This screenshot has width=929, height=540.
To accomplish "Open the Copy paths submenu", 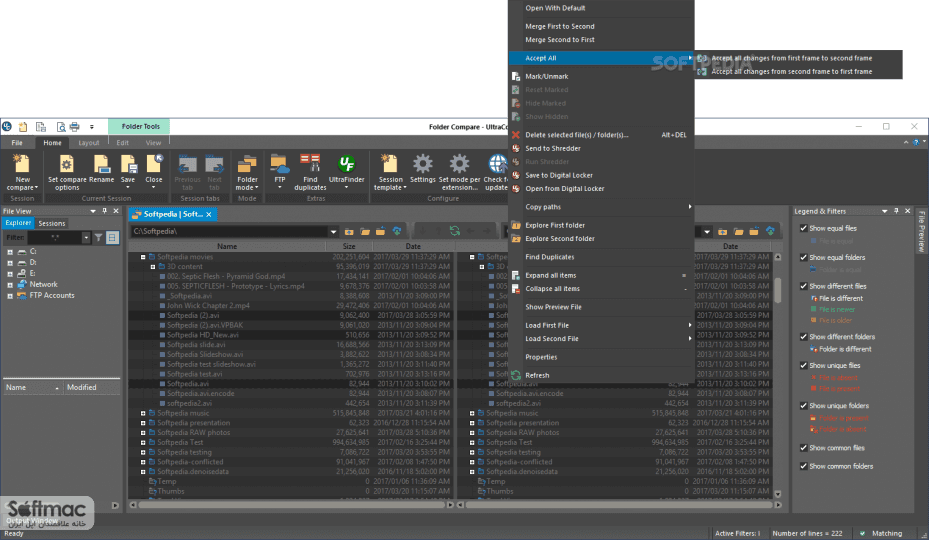I will (601, 207).
